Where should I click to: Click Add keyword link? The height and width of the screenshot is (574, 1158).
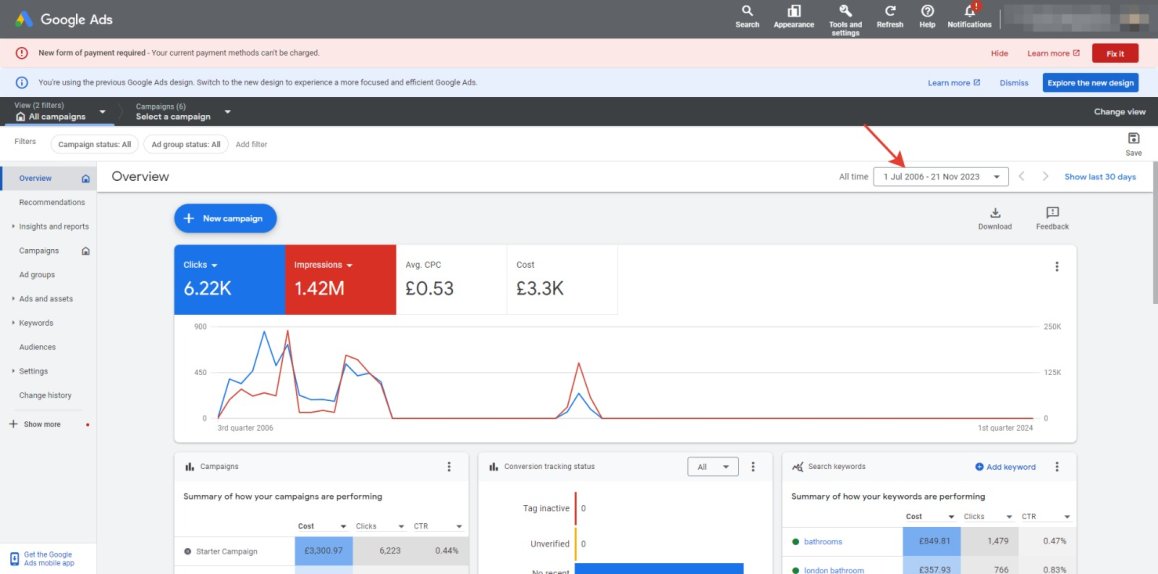[1005, 467]
